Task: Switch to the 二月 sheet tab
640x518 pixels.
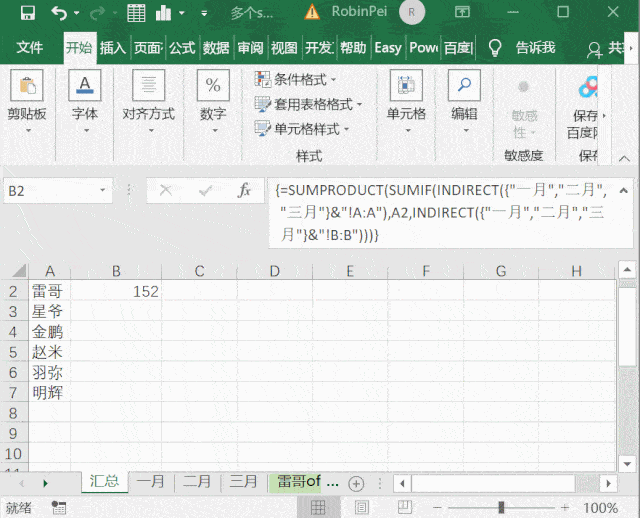Action: 197,482
